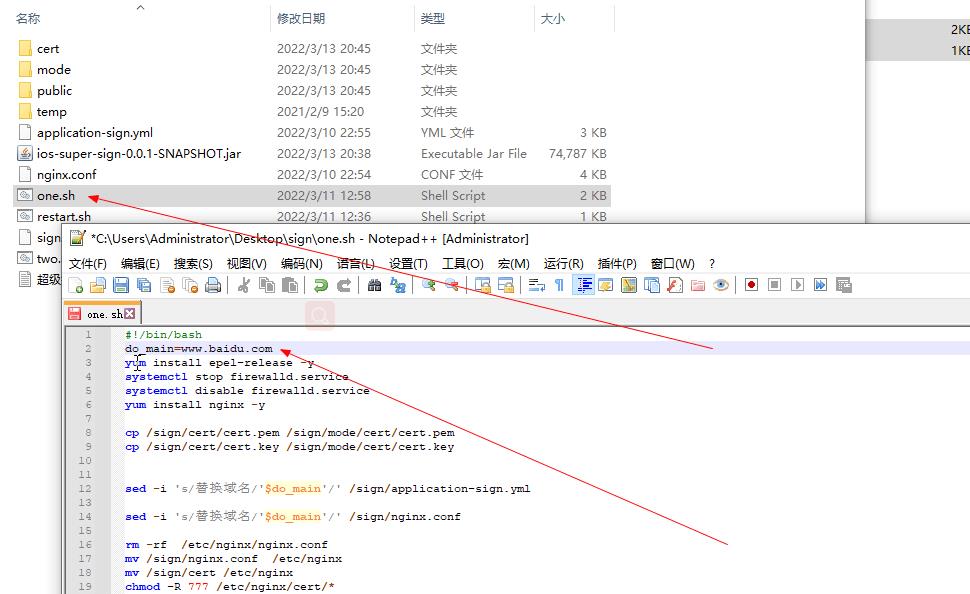Close the one.sh tab
Screen dimensions: 970x594
pyautogui.click(x=128, y=312)
